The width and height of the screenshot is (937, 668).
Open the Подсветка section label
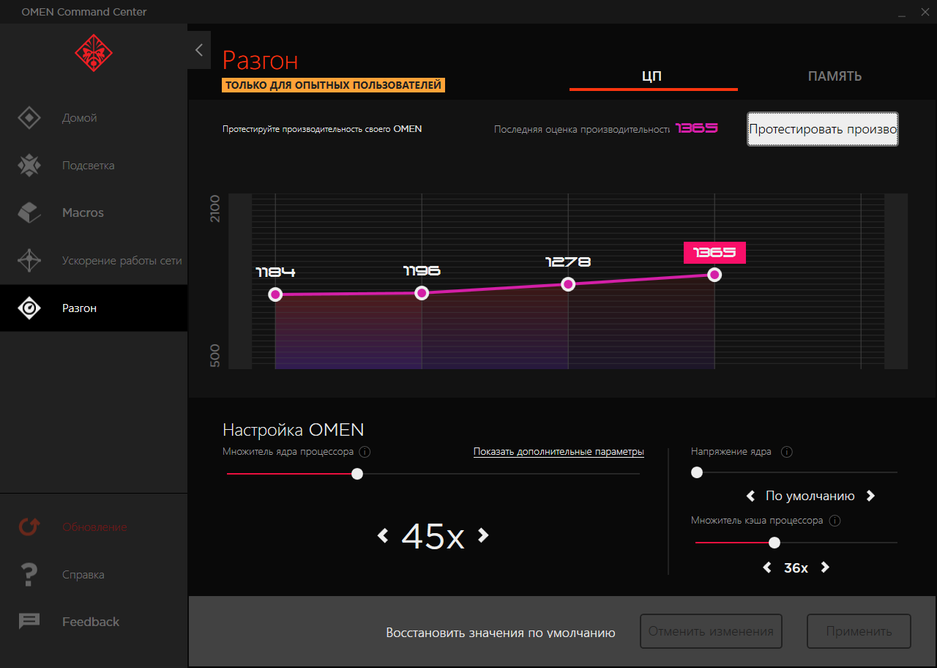88,166
